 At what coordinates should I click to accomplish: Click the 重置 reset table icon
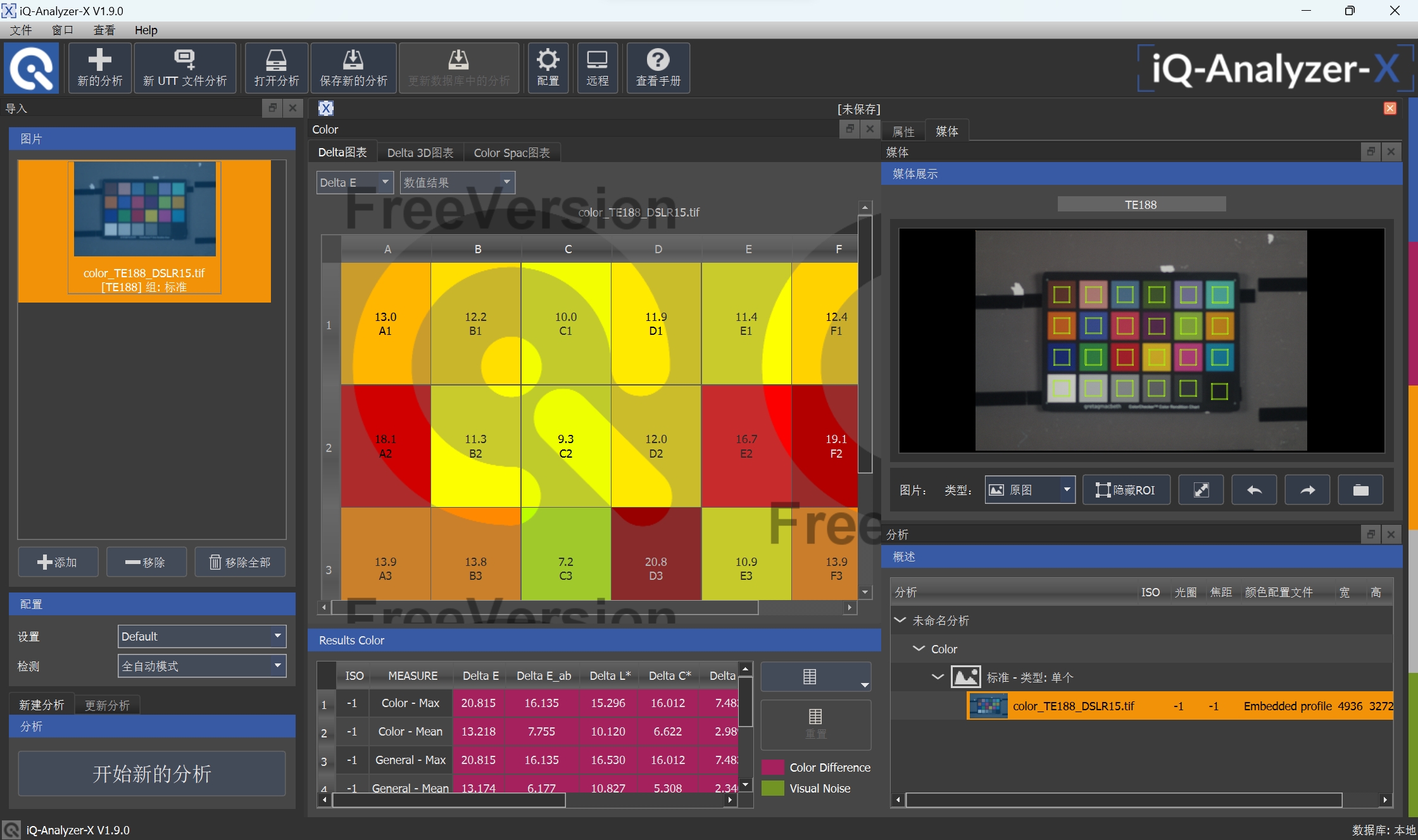point(815,724)
